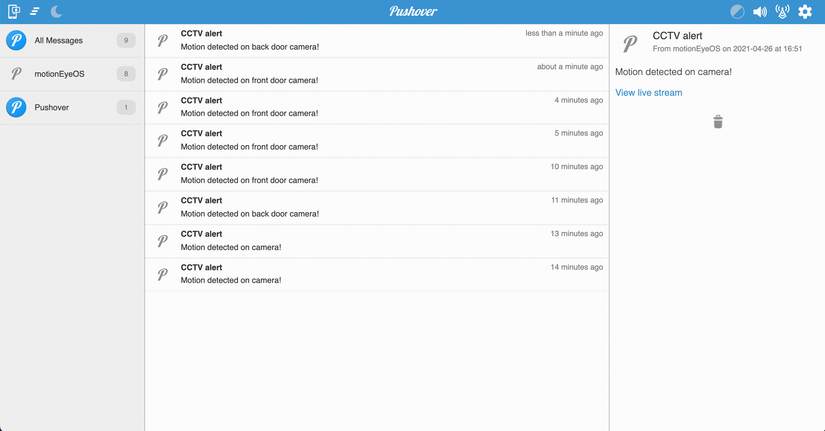Mute sound with the speaker icon
The width and height of the screenshot is (825, 431).
pyautogui.click(x=760, y=12)
